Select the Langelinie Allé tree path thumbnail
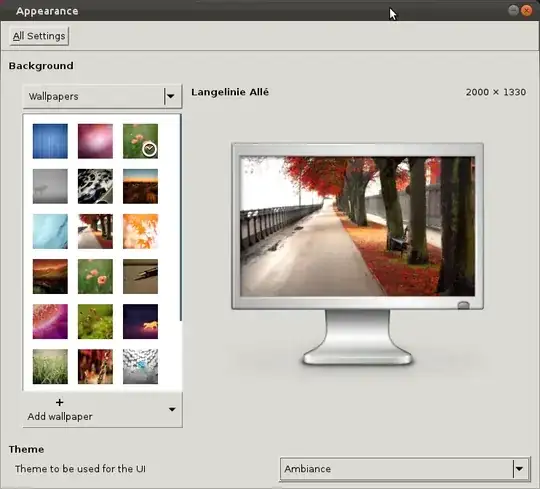This screenshot has height=489, width=540. pos(95,231)
